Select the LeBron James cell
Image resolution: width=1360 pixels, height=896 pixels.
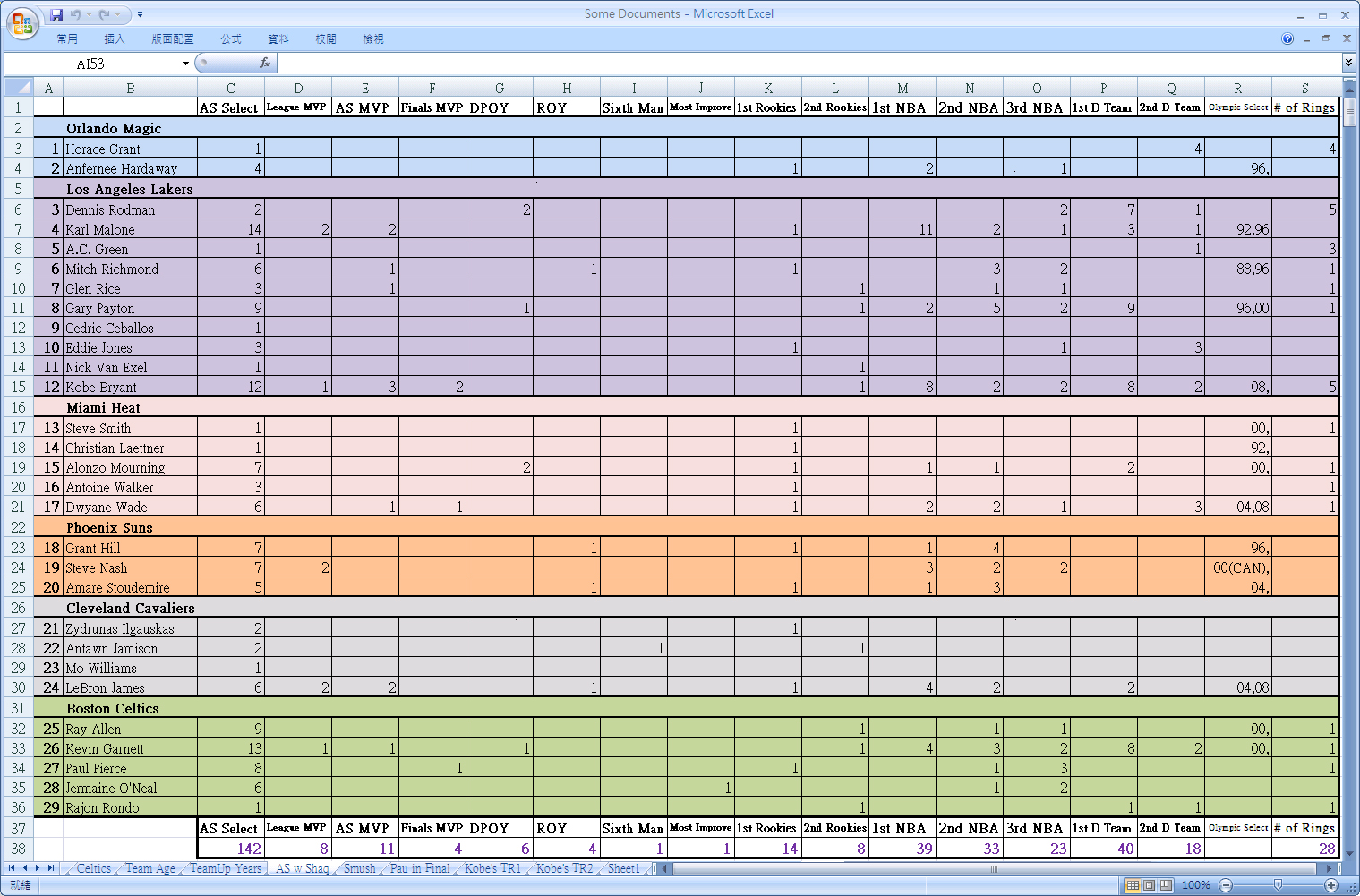pos(131,687)
